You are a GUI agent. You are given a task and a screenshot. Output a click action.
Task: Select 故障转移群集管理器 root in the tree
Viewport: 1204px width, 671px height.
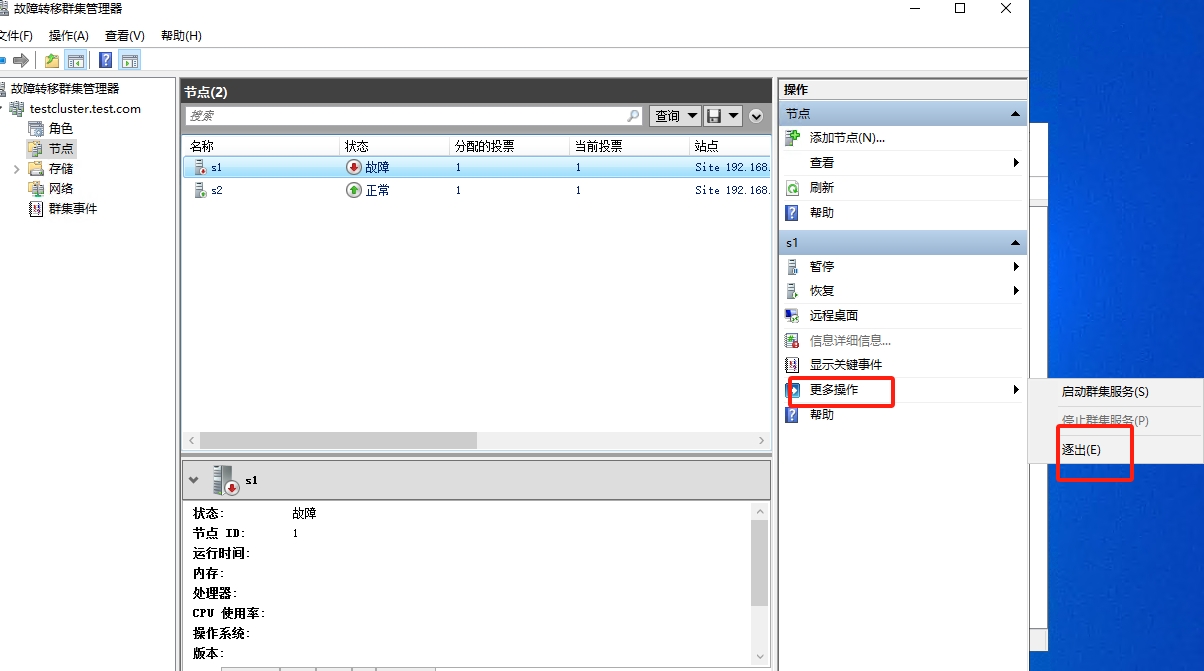click(65, 89)
